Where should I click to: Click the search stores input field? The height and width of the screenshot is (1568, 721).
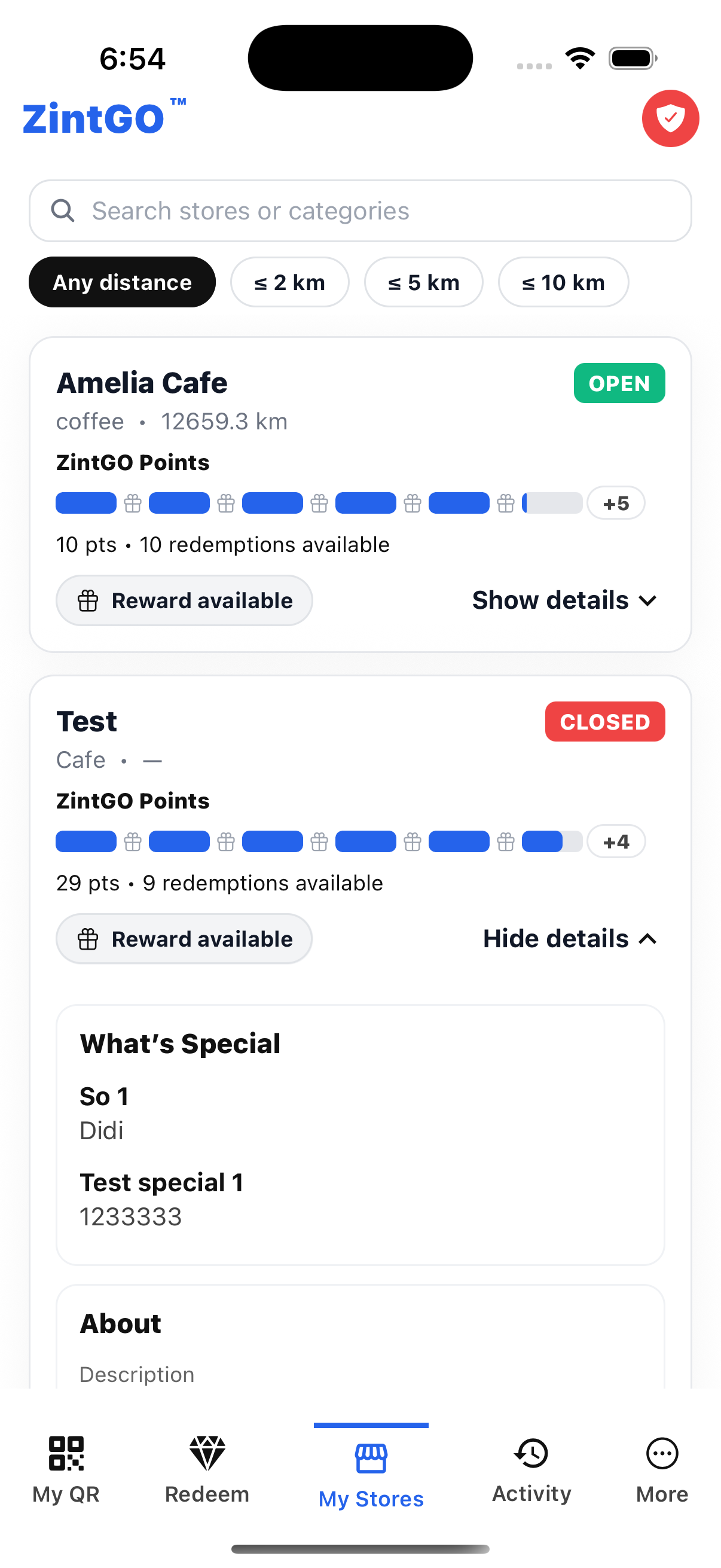pyautogui.click(x=360, y=210)
